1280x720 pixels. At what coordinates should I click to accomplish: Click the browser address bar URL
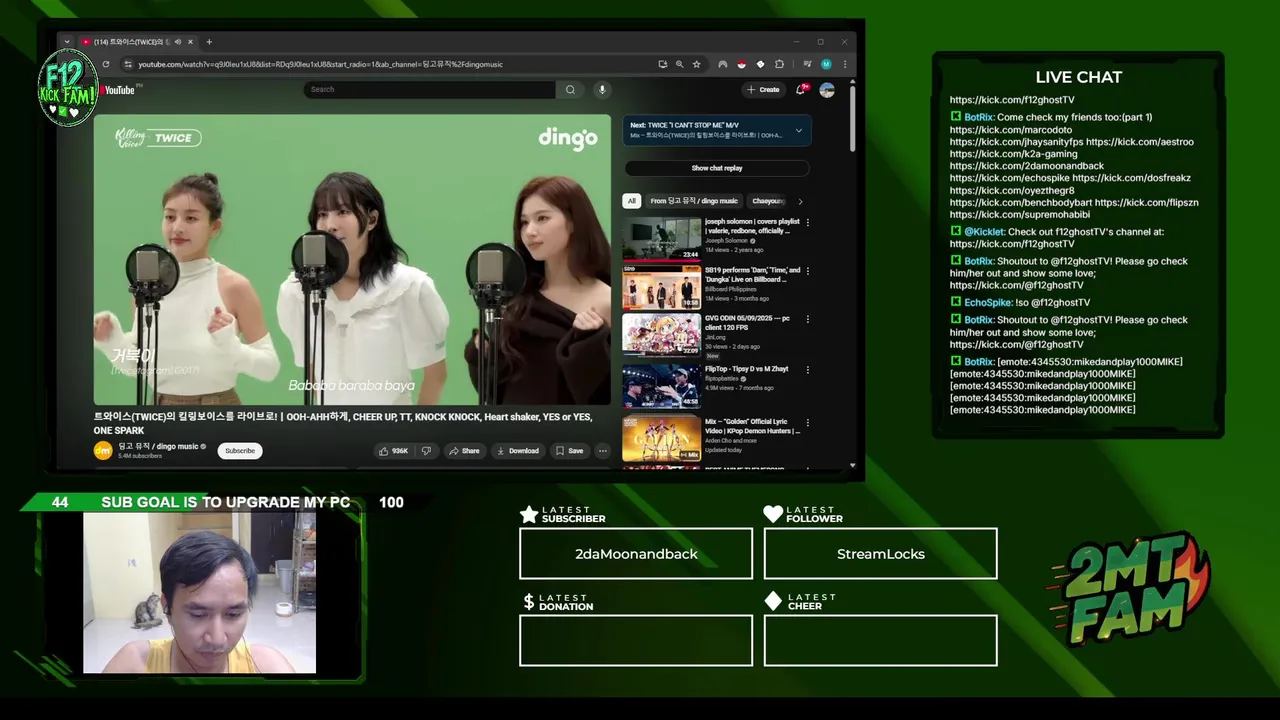320,64
